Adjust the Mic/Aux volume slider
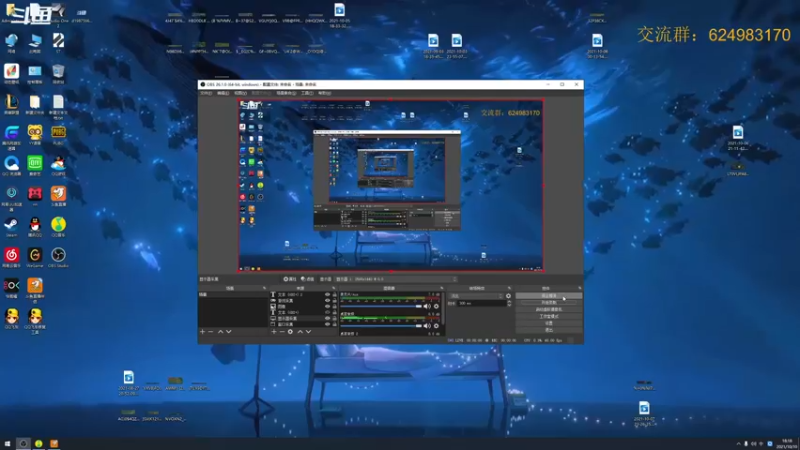The image size is (800, 450). [381, 307]
